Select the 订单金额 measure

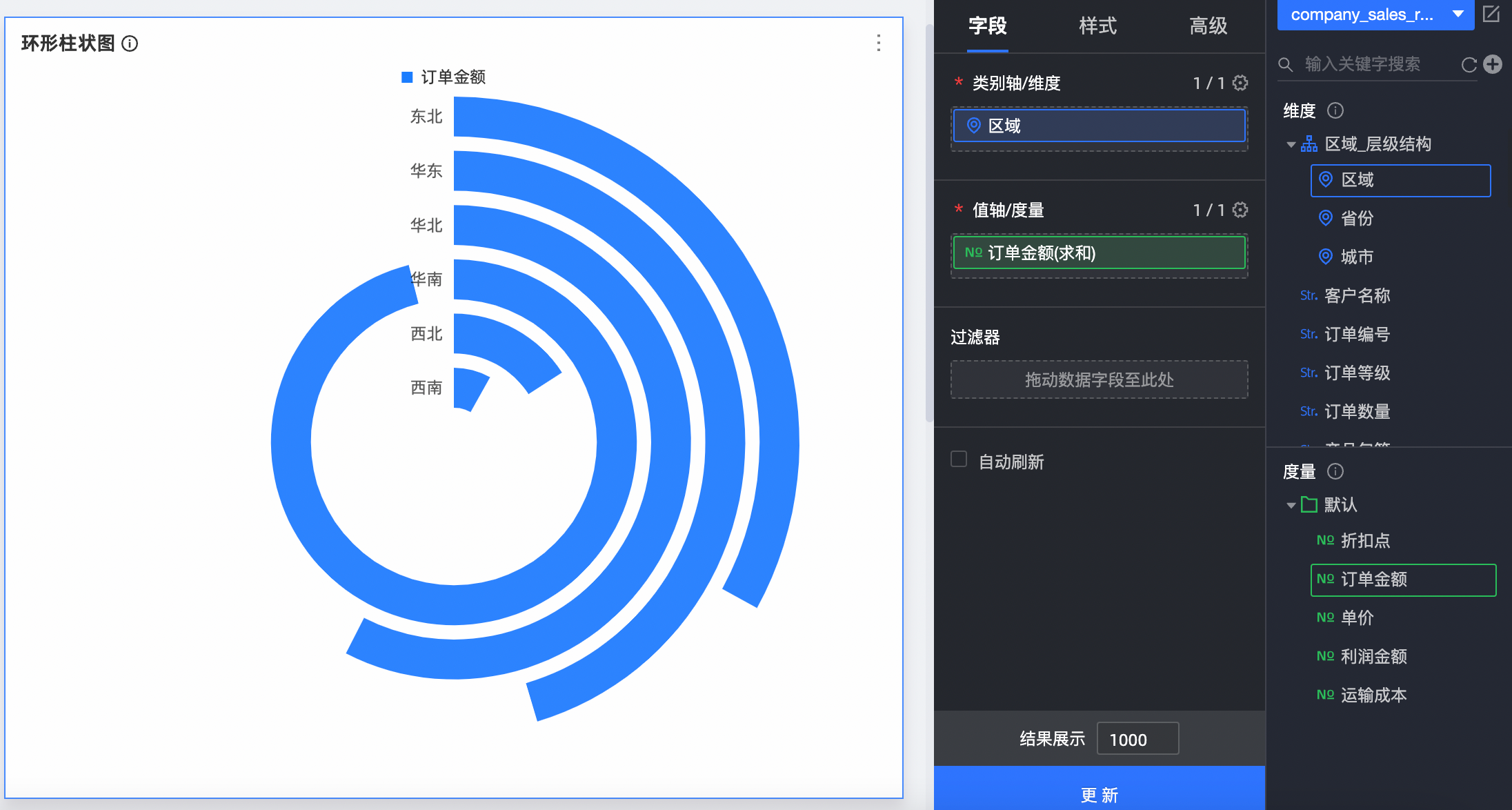point(1404,580)
